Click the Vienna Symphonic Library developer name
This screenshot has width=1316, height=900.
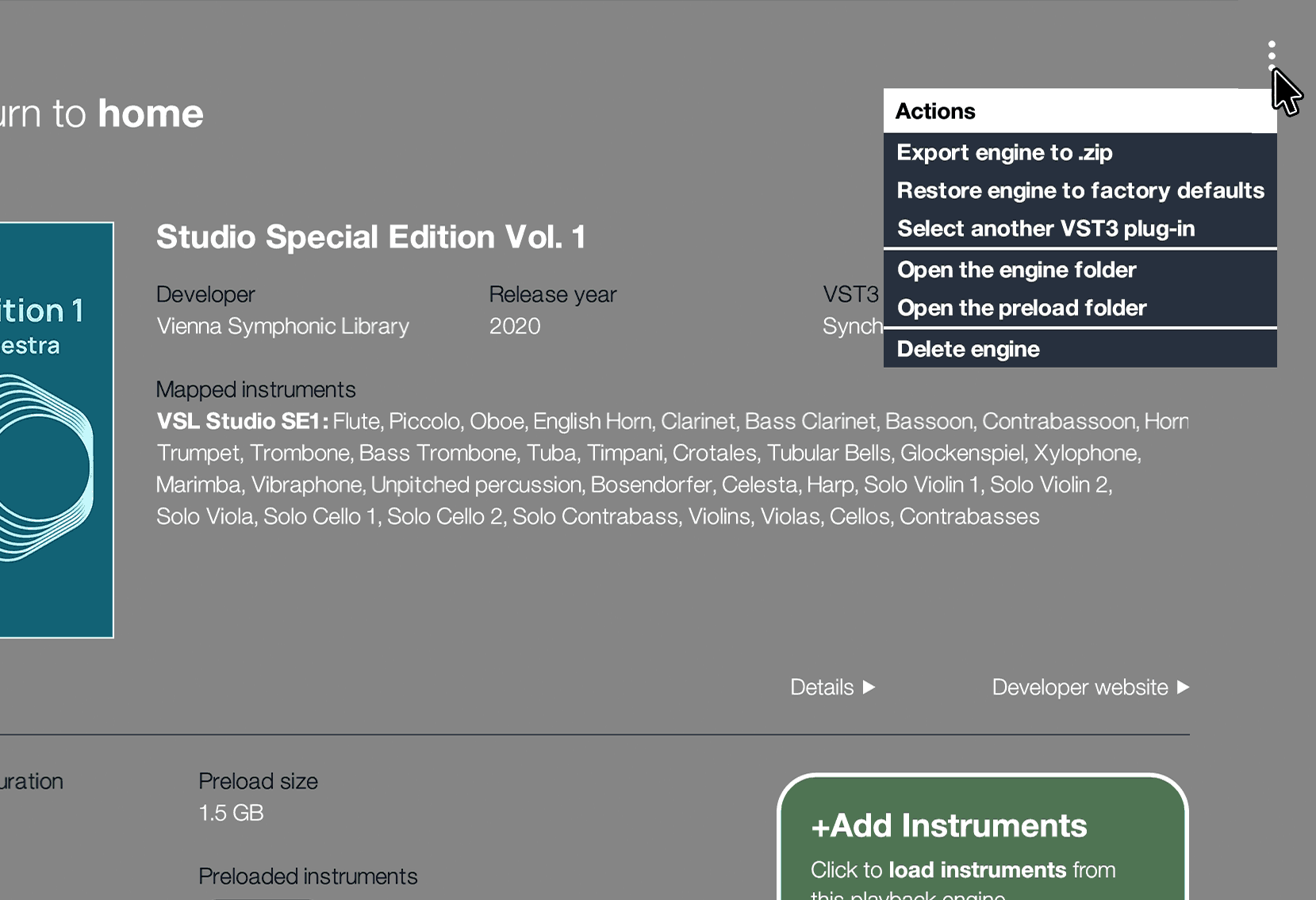pyautogui.click(x=282, y=326)
